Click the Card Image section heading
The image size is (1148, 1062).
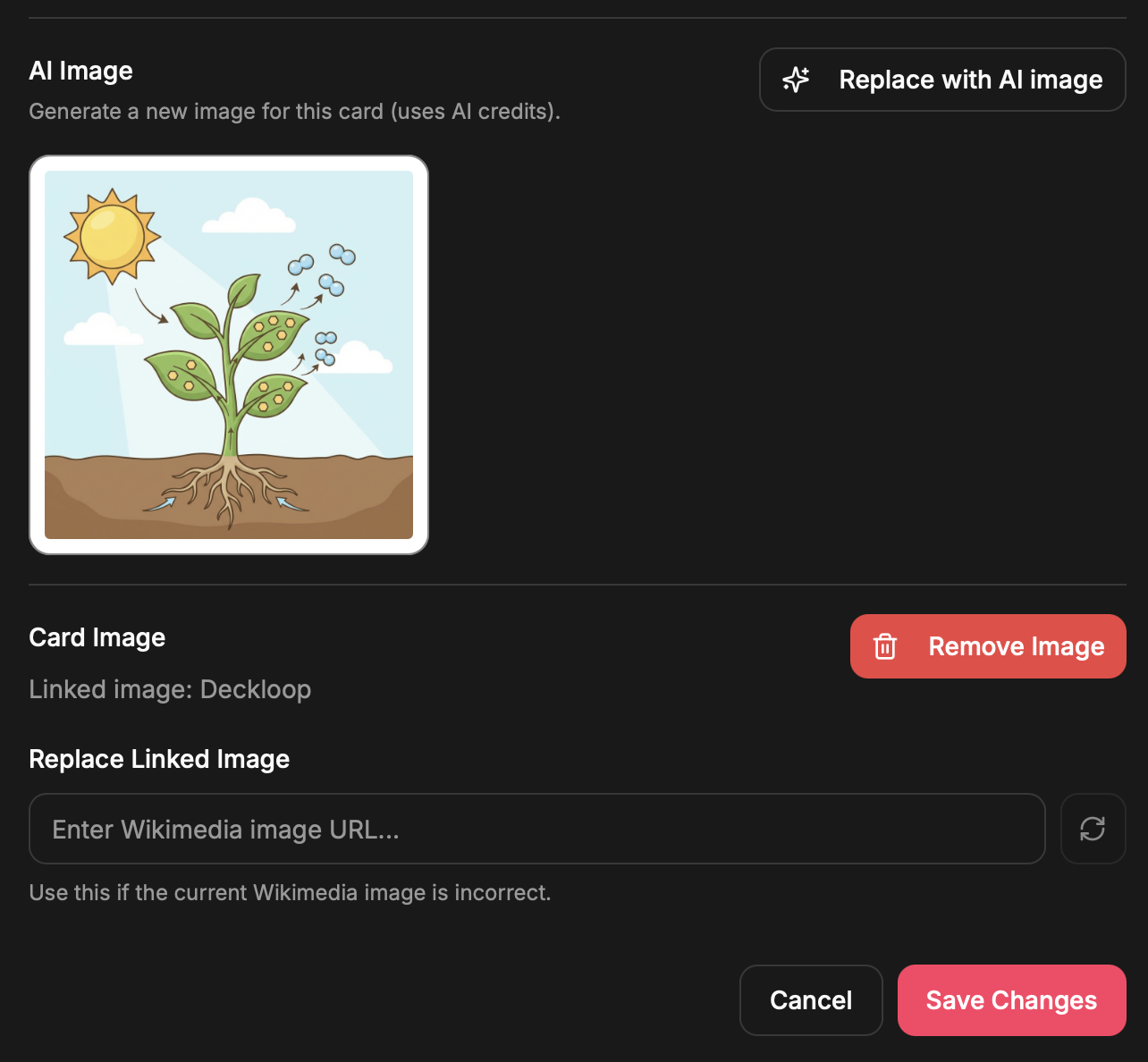point(97,636)
